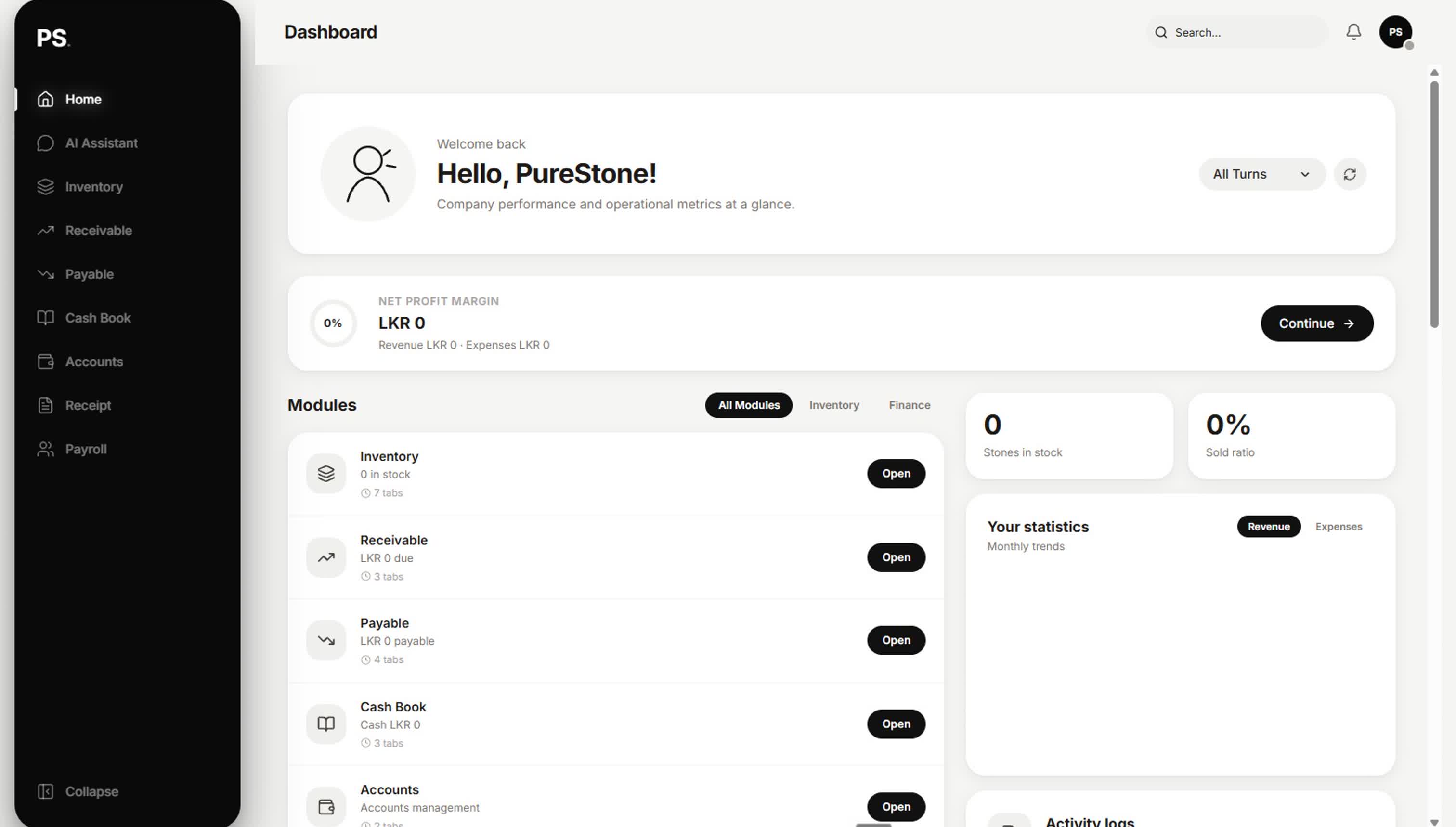
Task: Click the 'Revenue LKR 0 · Expenses LKR 0' text
Action: point(464,345)
